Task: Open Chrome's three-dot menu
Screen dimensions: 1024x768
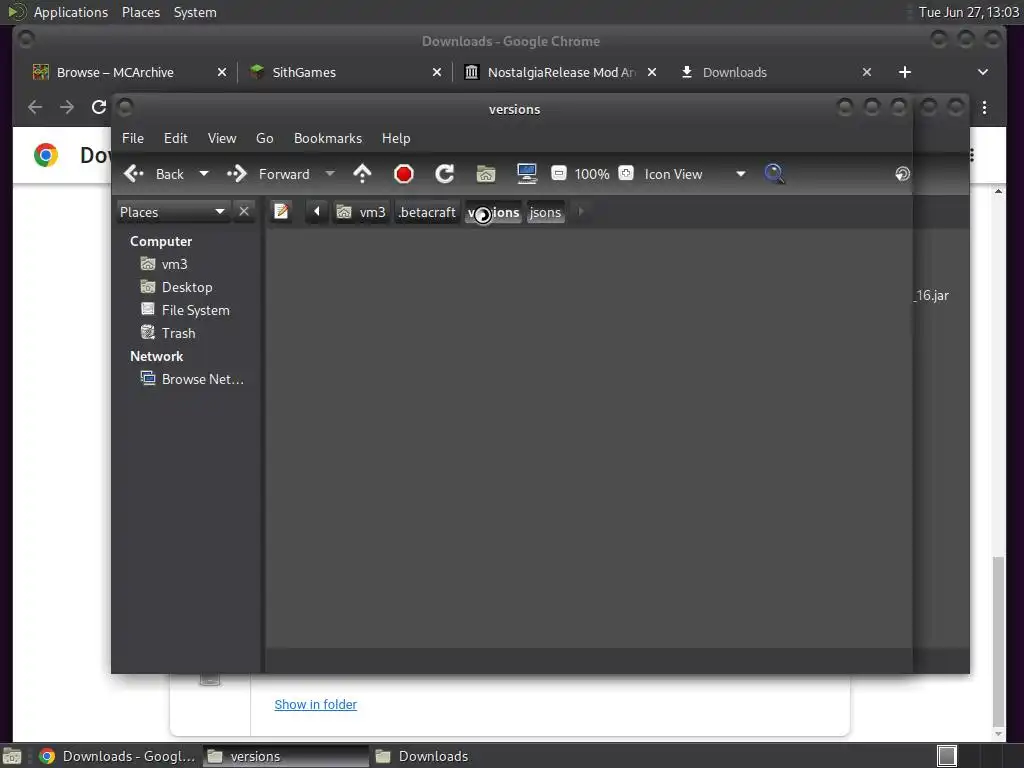Action: click(x=984, y=108)
